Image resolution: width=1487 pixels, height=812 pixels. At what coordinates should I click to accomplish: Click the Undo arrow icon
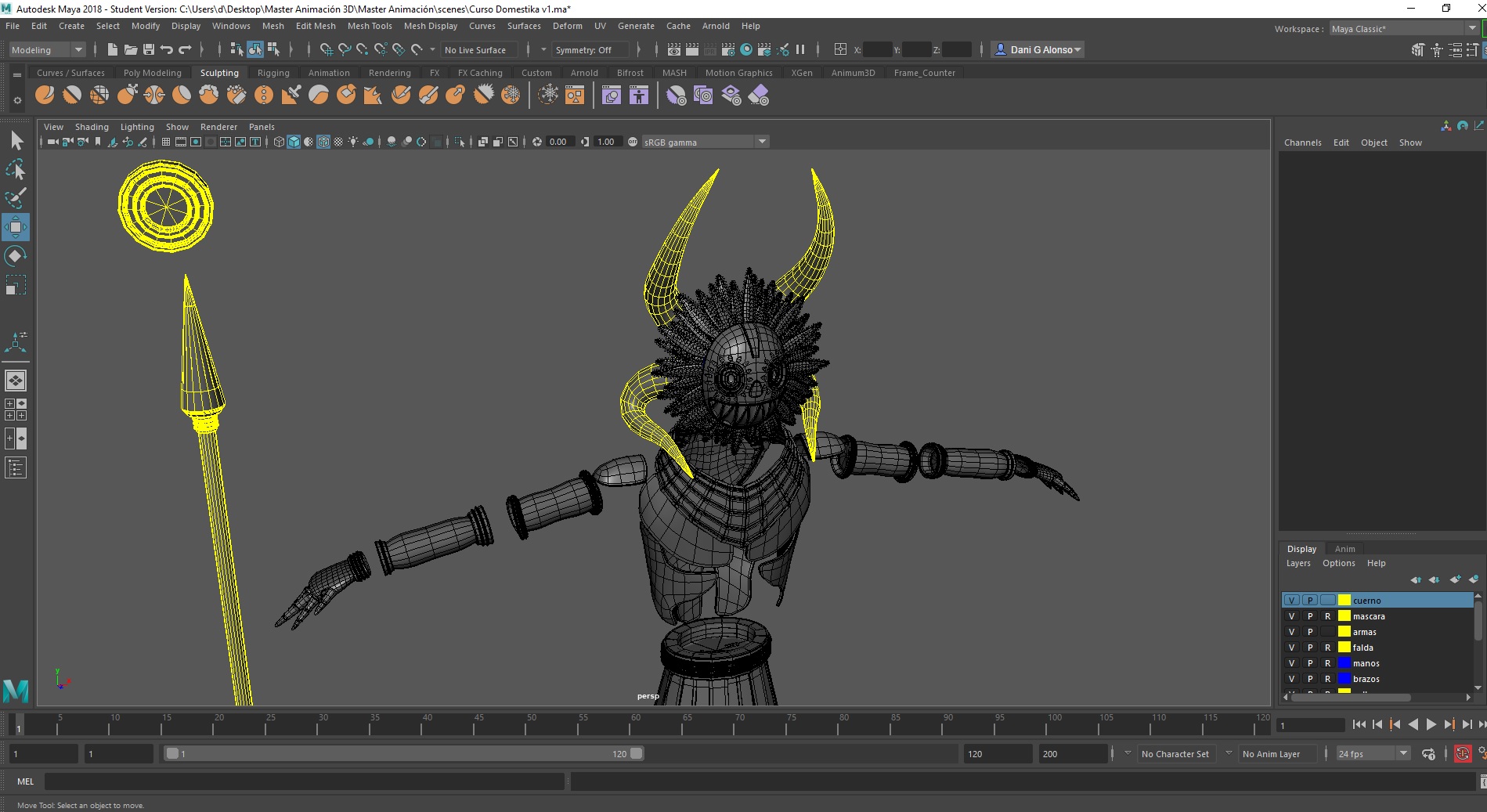(167, 49)
